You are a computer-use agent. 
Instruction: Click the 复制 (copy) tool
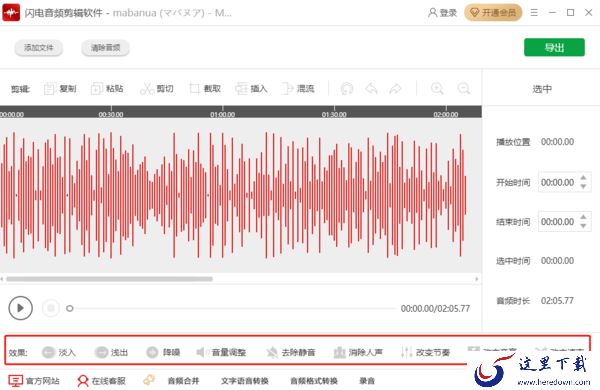click(x=60, y=89)
